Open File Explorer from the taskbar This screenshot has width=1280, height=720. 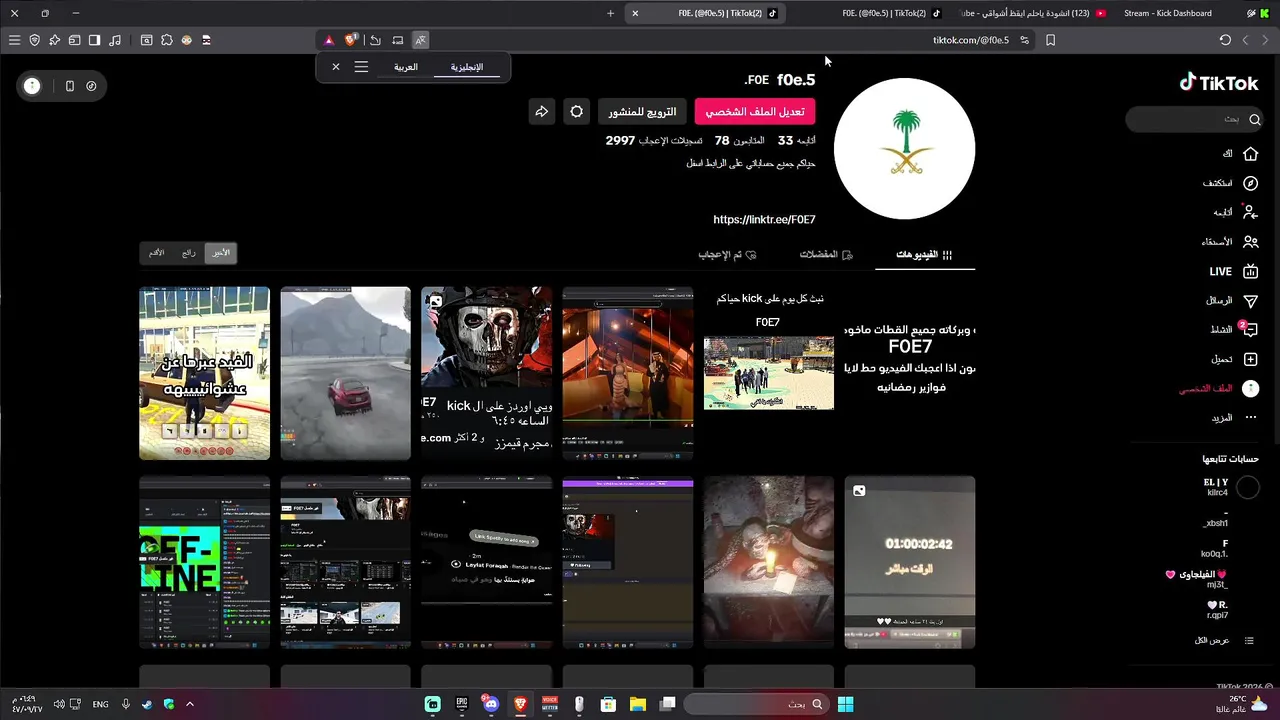637,704
